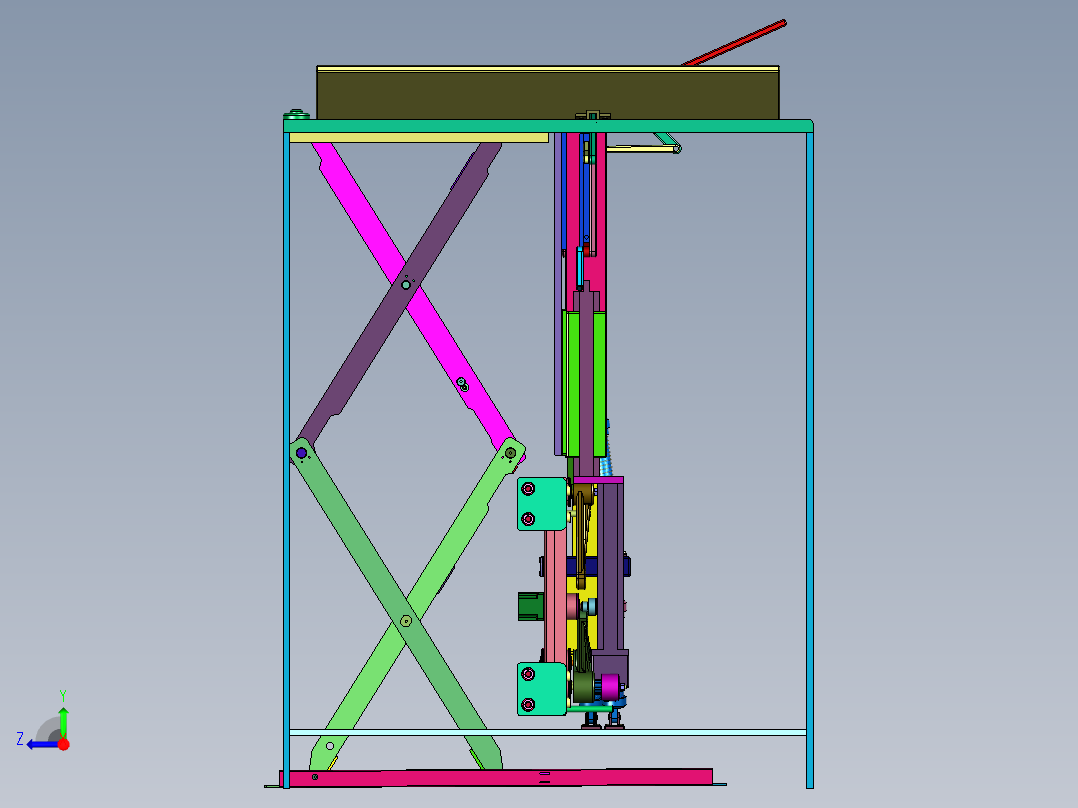
Task: Select the right blue frame leg
Action: (810, 459)
